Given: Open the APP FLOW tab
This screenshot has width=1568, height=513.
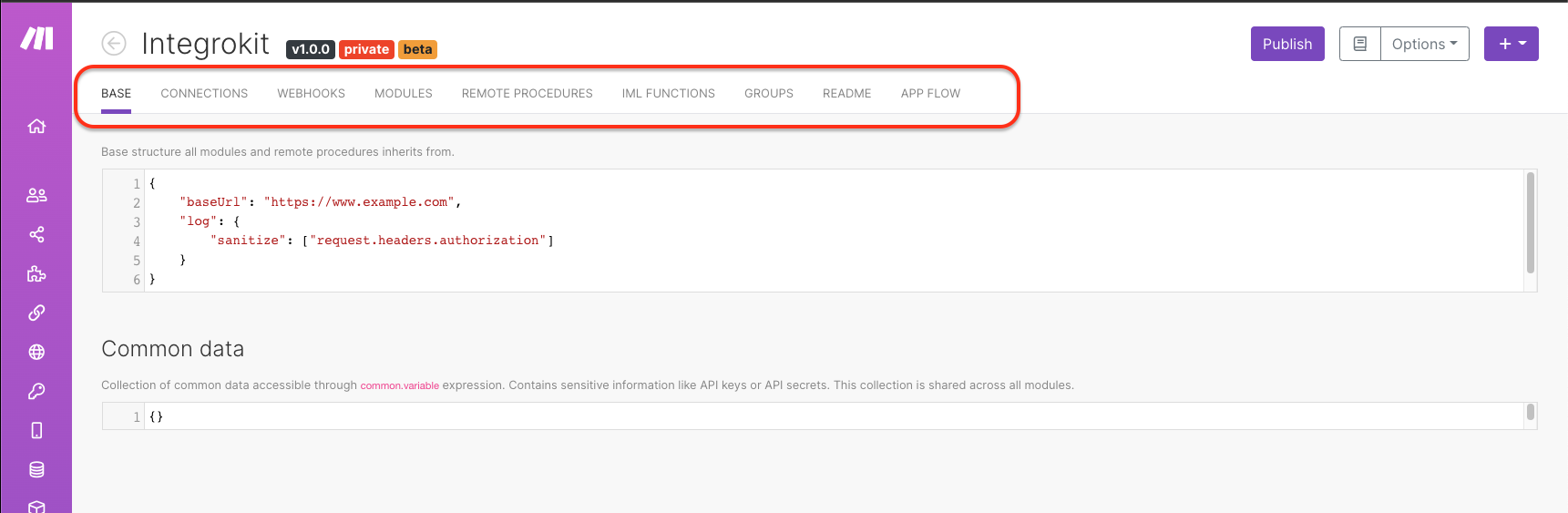Looking at the screenshot, I should click(930, 93).
